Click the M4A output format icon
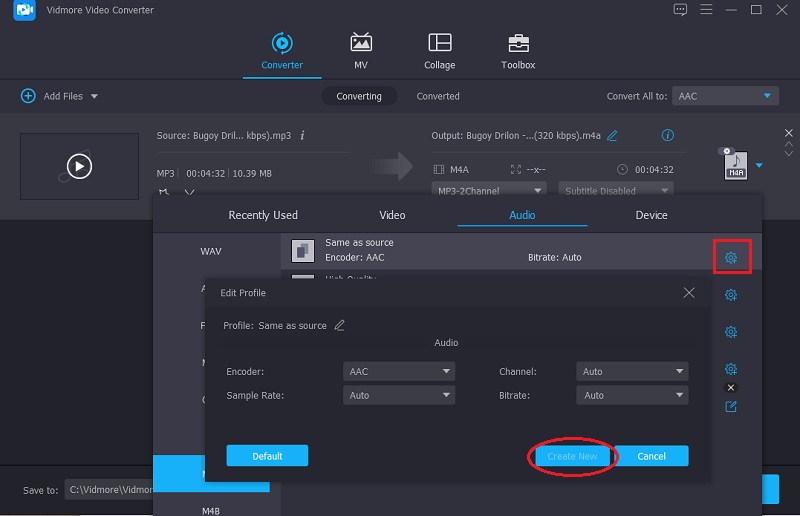The height and width of the screenshot is (516, 800). tap(736, 165)
